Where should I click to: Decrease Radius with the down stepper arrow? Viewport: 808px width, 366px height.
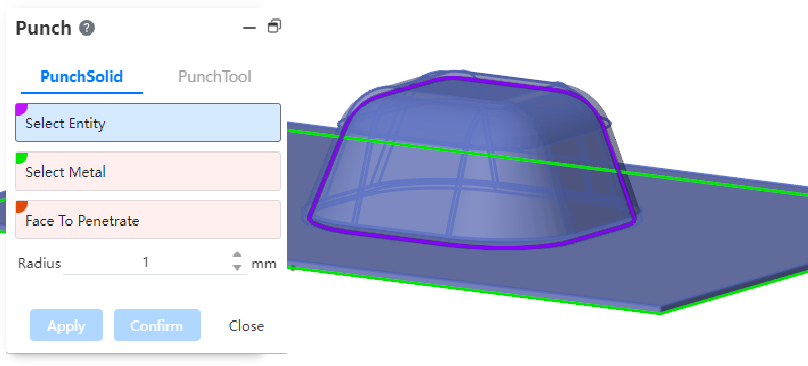pyautogui.click(x=237, y=267)
